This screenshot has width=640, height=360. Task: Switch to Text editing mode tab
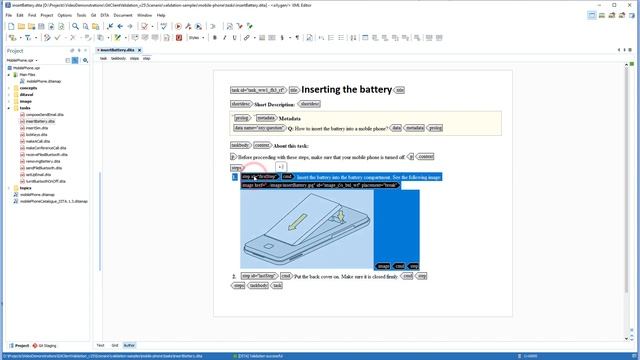coord(100,345)
